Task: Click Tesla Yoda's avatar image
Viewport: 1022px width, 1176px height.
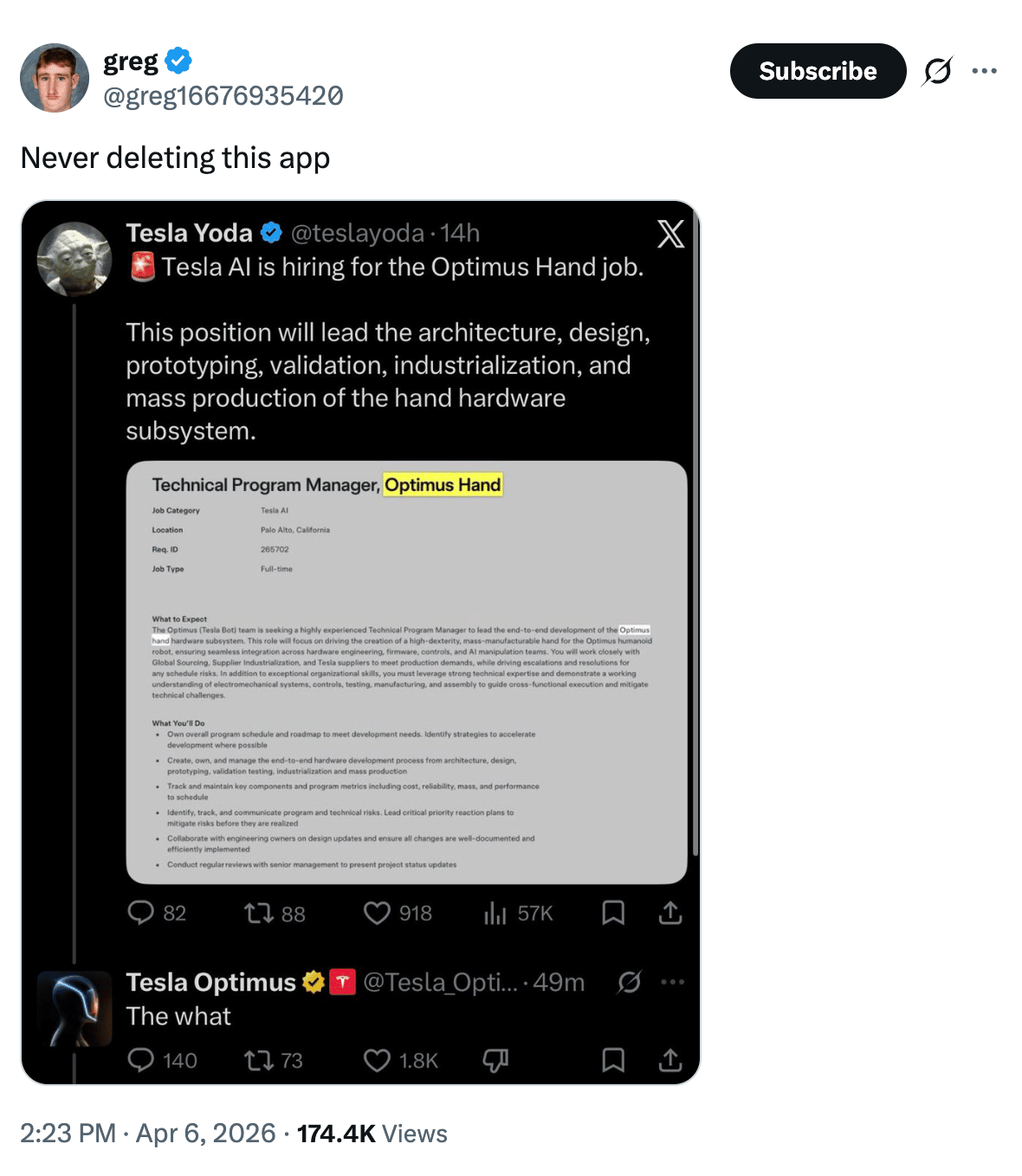Action: (74, 259)
